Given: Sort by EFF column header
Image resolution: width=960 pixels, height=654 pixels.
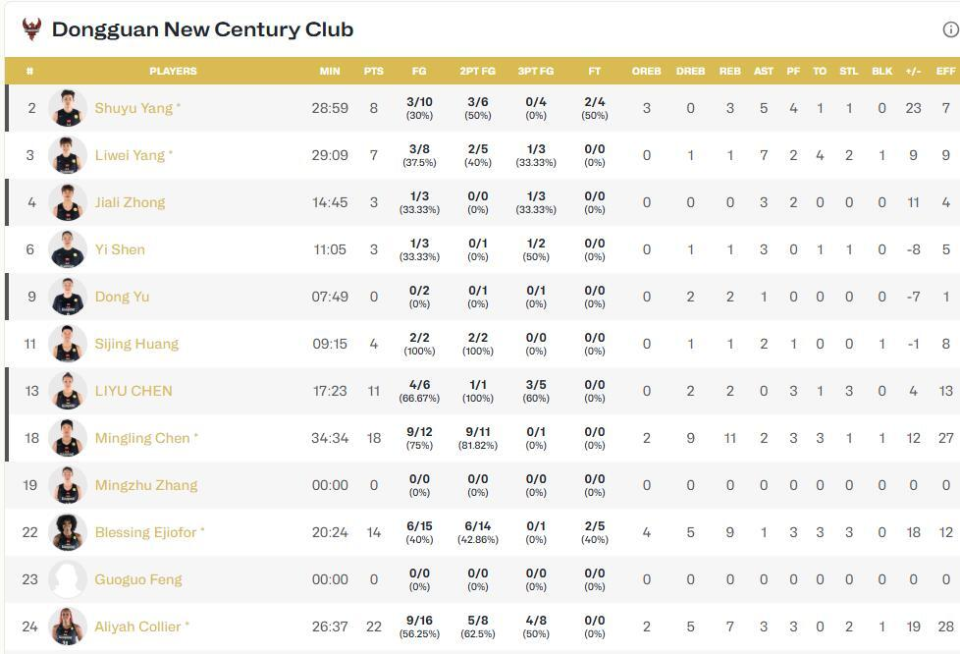Looking at the screenshot, I should 945,71.
